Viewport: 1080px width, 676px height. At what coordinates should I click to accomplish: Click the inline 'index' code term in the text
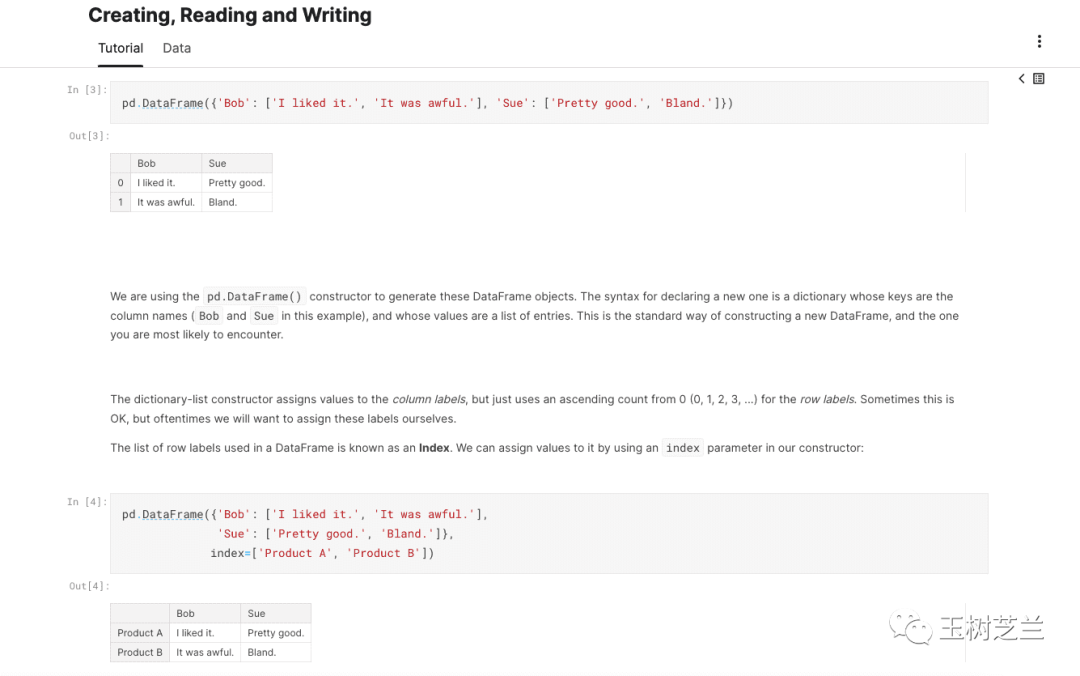click(683, 448)
